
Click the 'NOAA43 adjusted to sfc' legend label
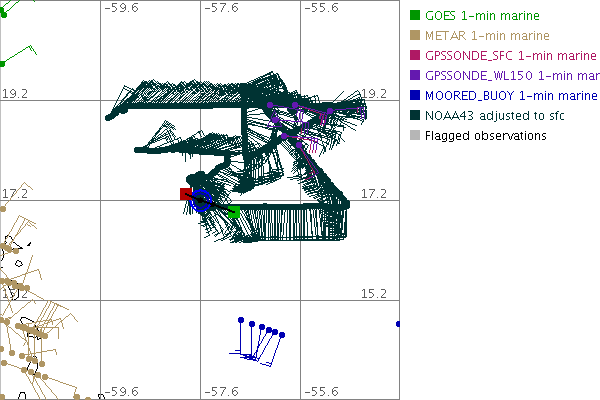[497, 115]
